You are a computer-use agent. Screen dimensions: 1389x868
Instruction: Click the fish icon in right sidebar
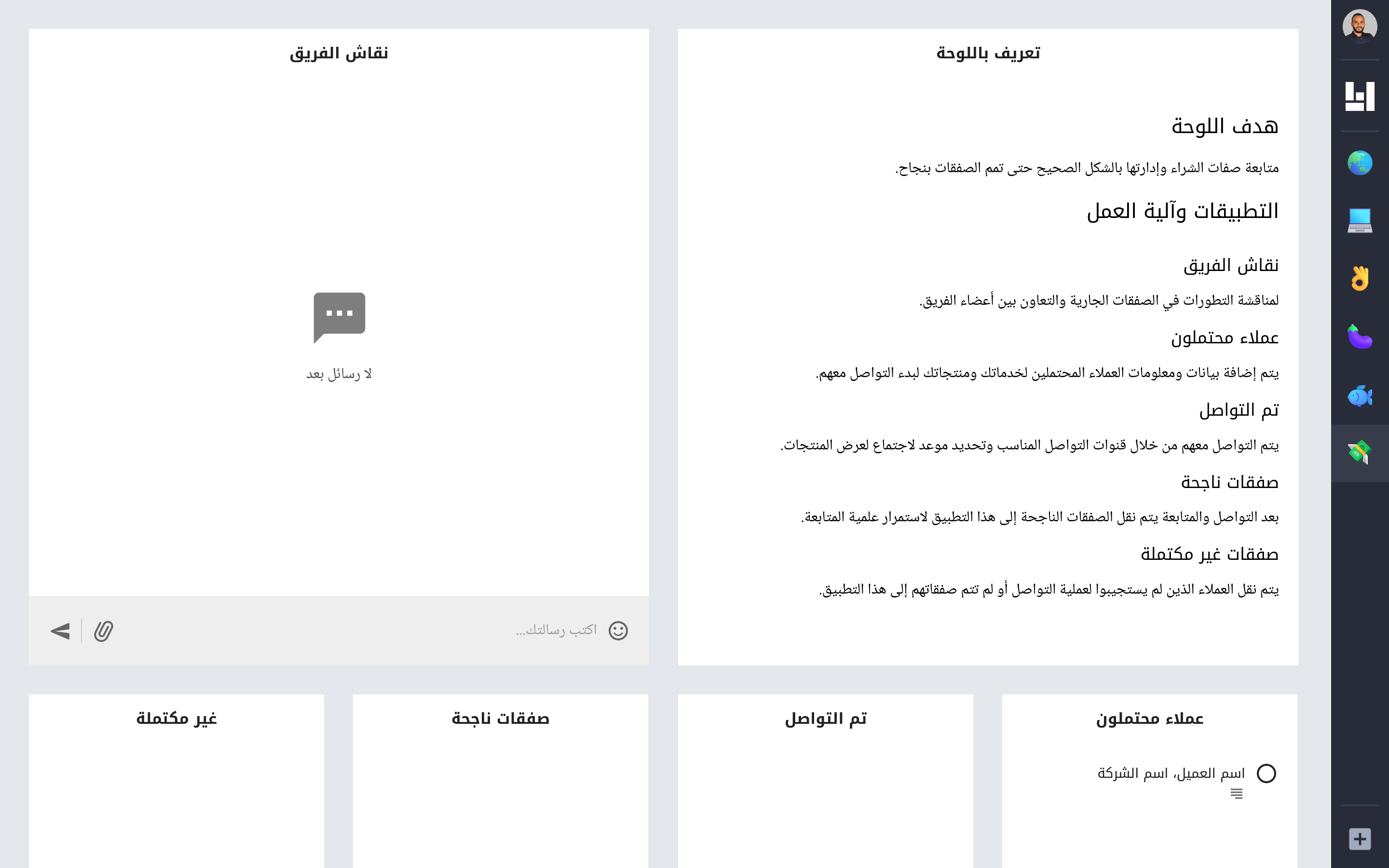(1359, 394)
